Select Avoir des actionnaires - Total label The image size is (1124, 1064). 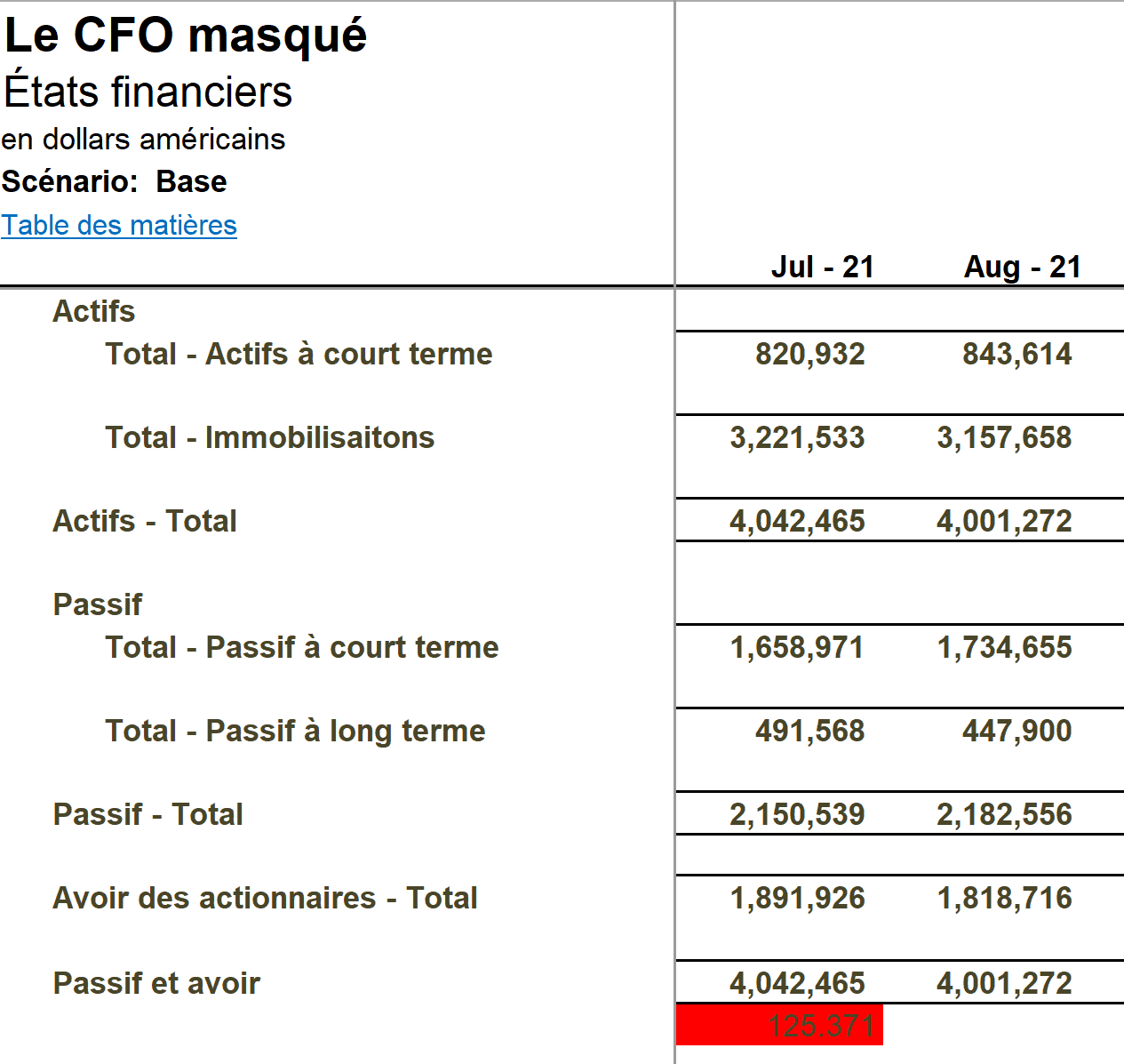click(x=265, y=898)
